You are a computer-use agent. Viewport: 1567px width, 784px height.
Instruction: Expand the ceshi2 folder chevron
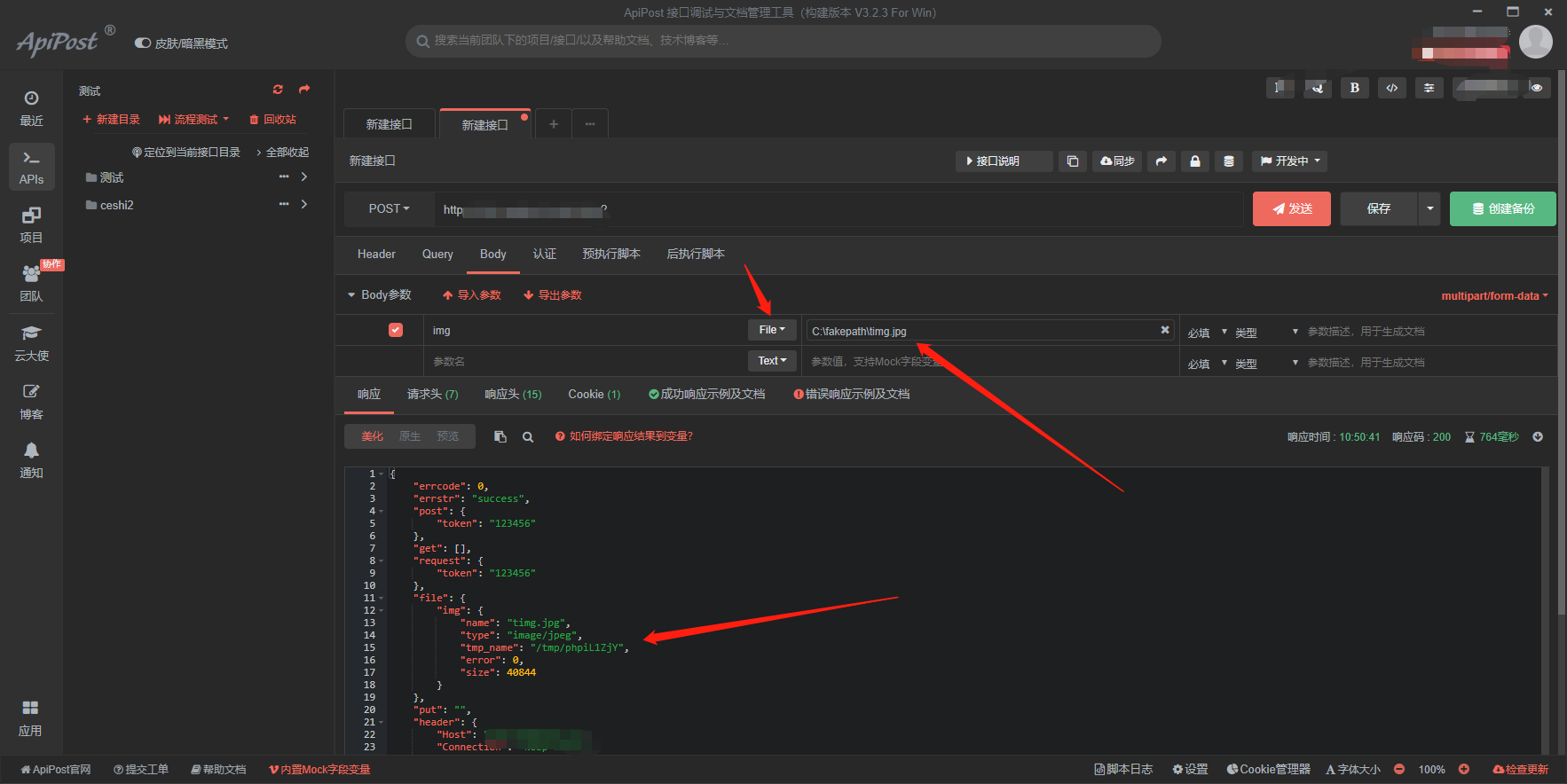[x=304, y=204]
